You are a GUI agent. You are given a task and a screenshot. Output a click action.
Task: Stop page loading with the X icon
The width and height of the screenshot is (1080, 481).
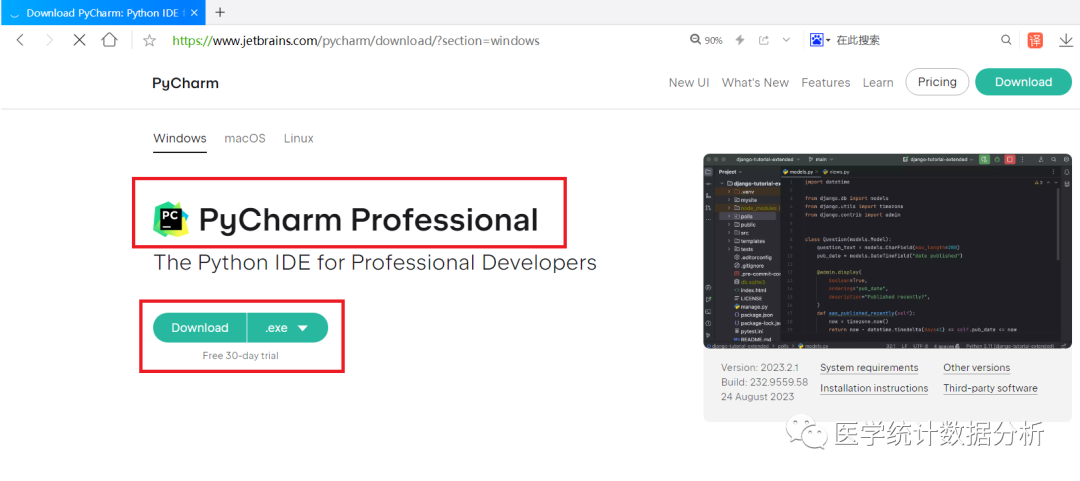79,41
